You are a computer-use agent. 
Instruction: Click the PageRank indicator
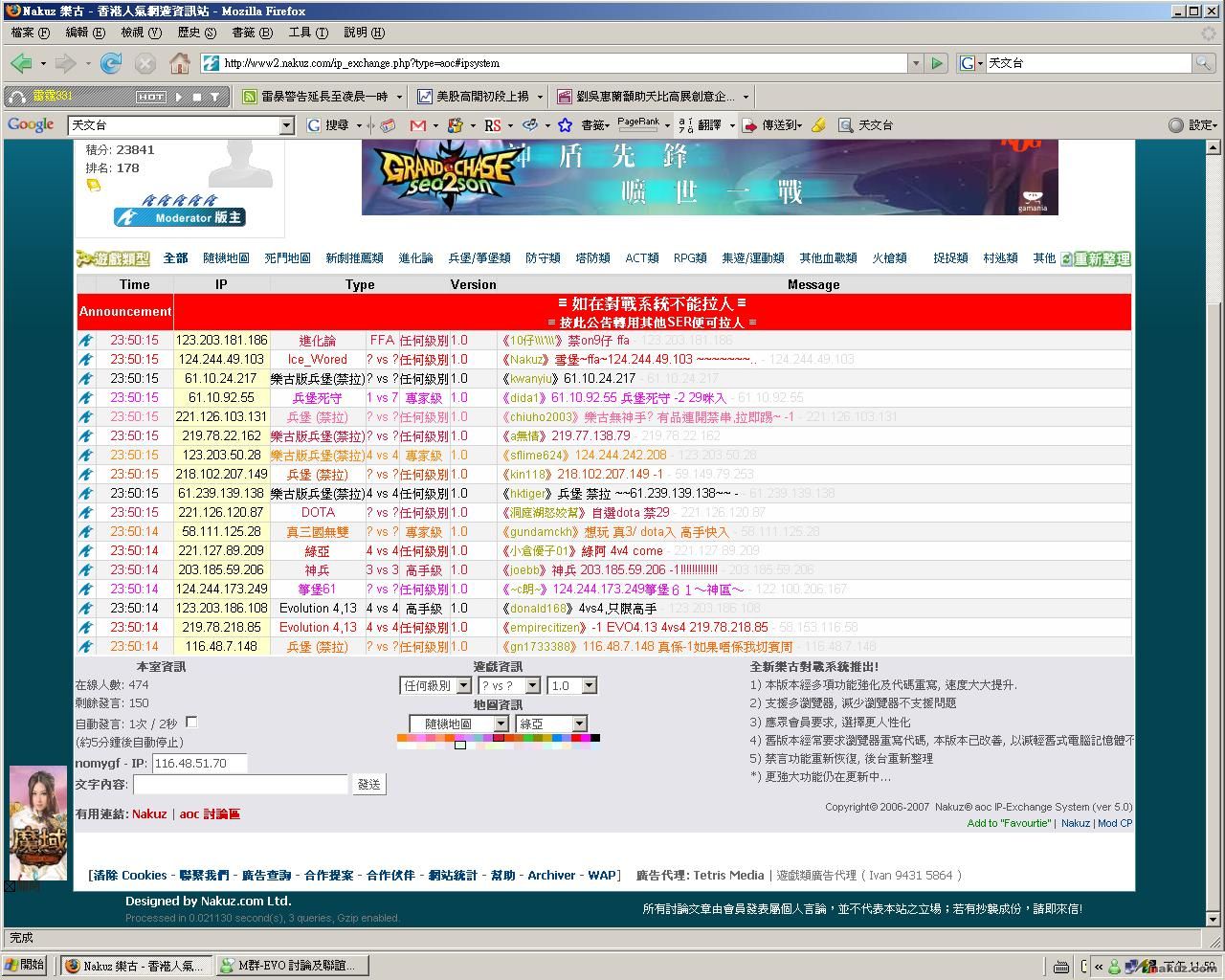[x=638, y=124]
